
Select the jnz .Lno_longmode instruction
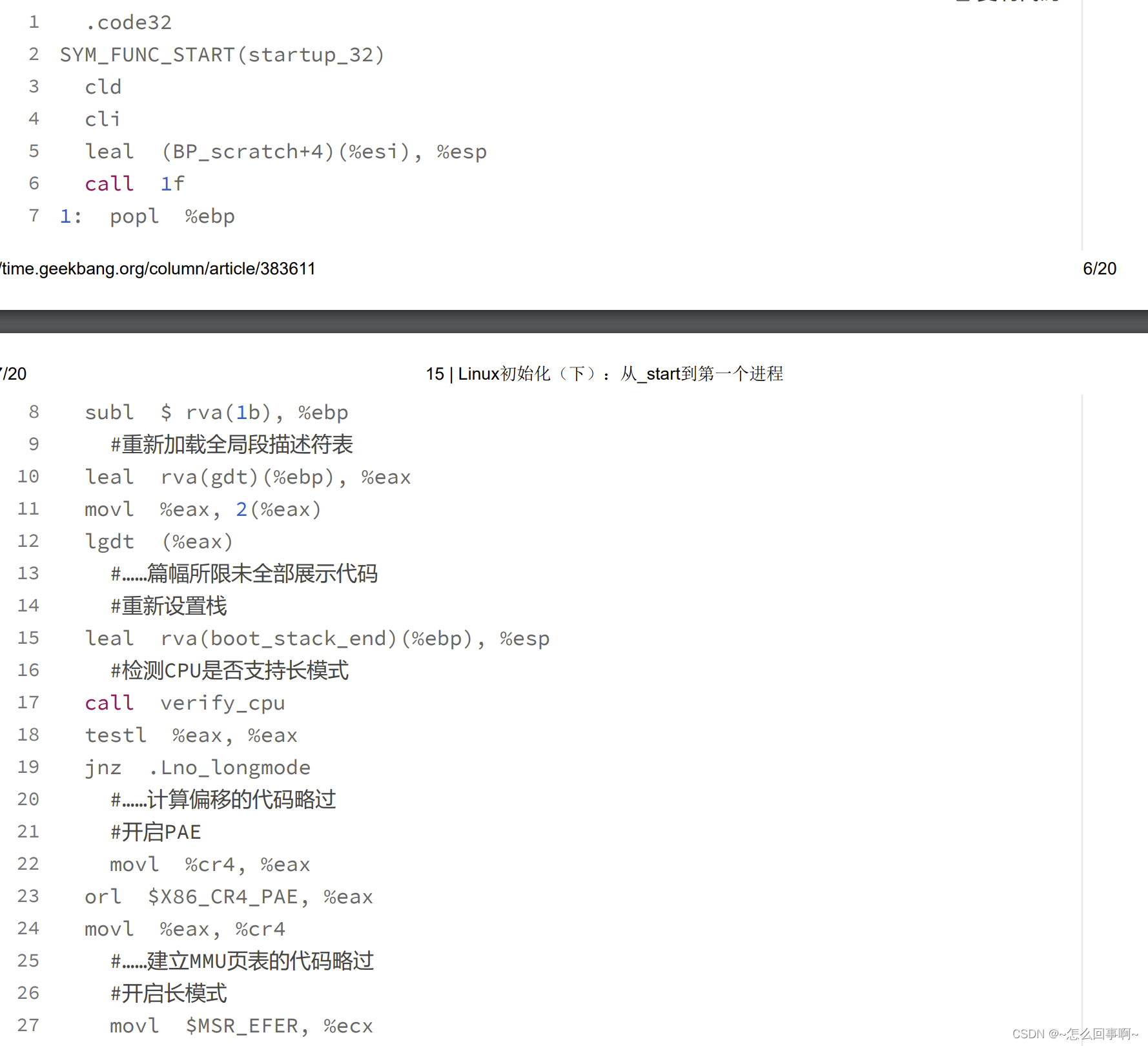(197, 767)
